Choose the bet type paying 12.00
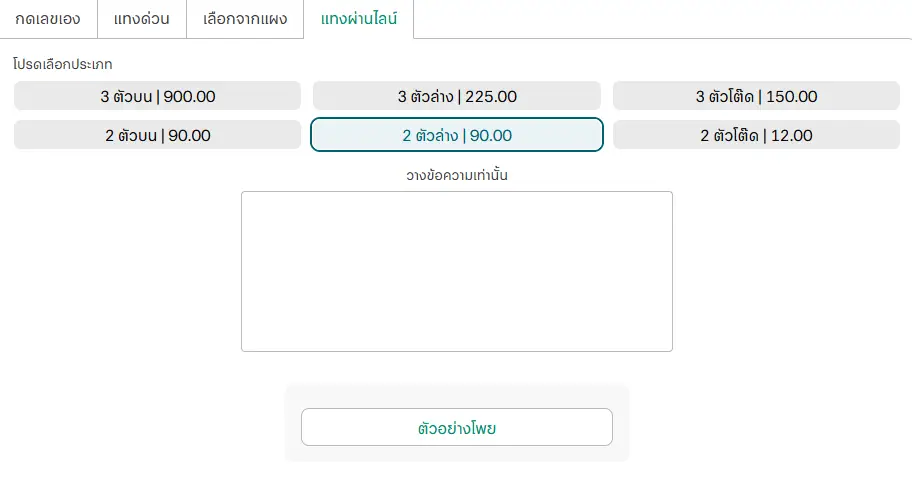This screenshot has width=912, height=486. [756, 135]
